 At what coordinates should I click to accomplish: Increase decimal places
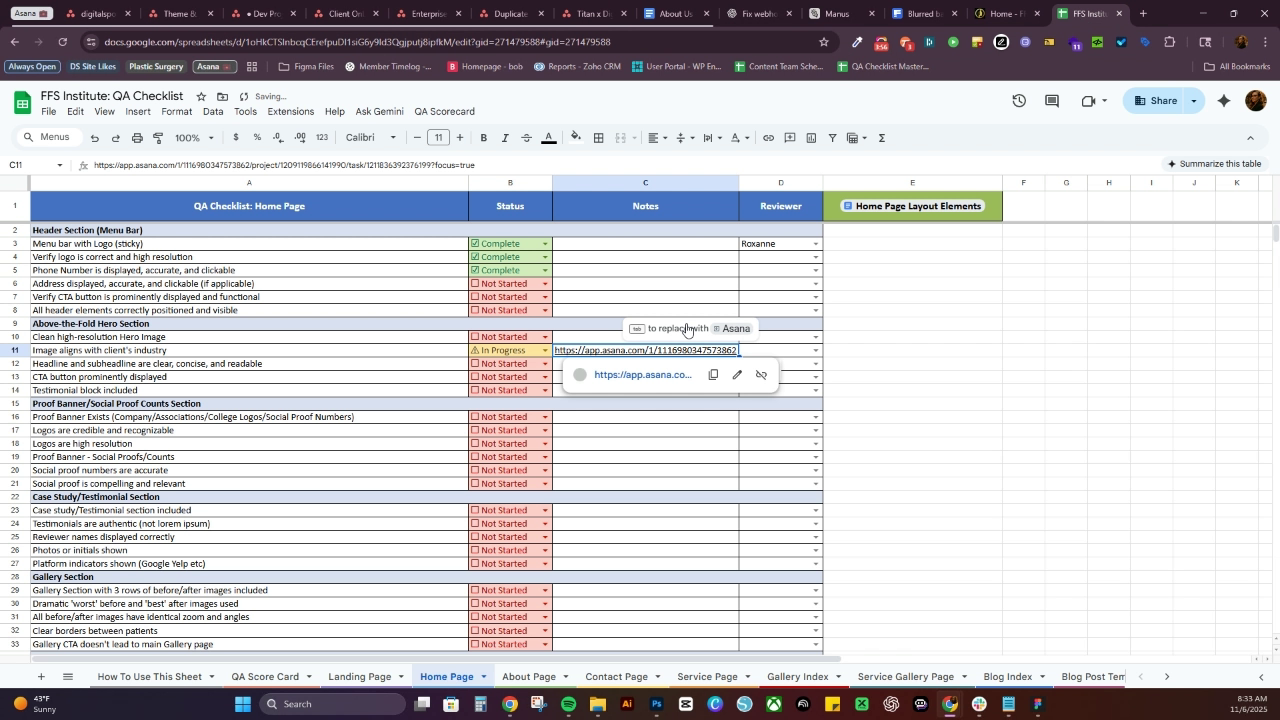coord(300,138)
